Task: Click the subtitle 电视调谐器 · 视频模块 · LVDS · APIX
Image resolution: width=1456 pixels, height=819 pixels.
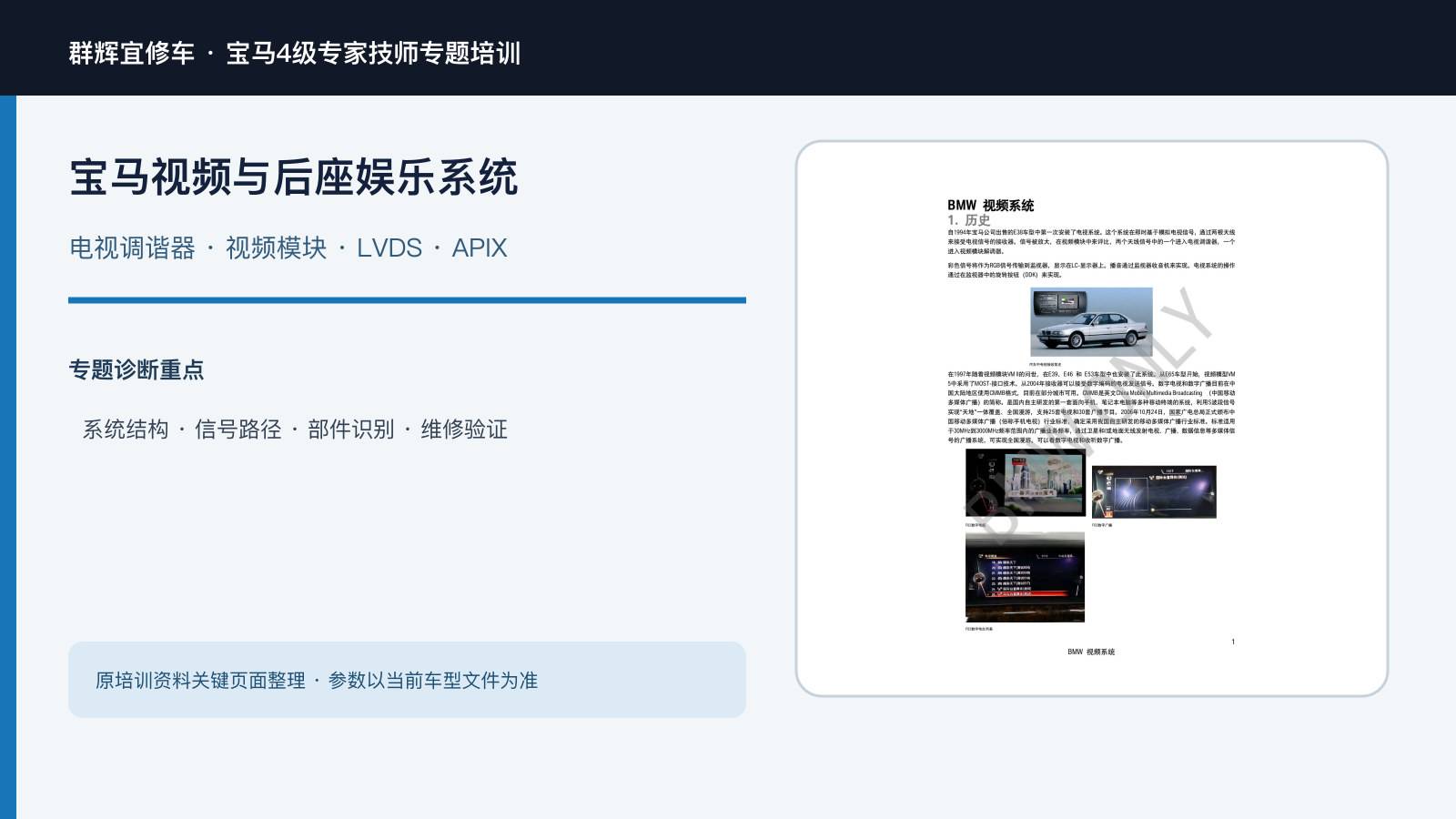Action: pos(288,248)
